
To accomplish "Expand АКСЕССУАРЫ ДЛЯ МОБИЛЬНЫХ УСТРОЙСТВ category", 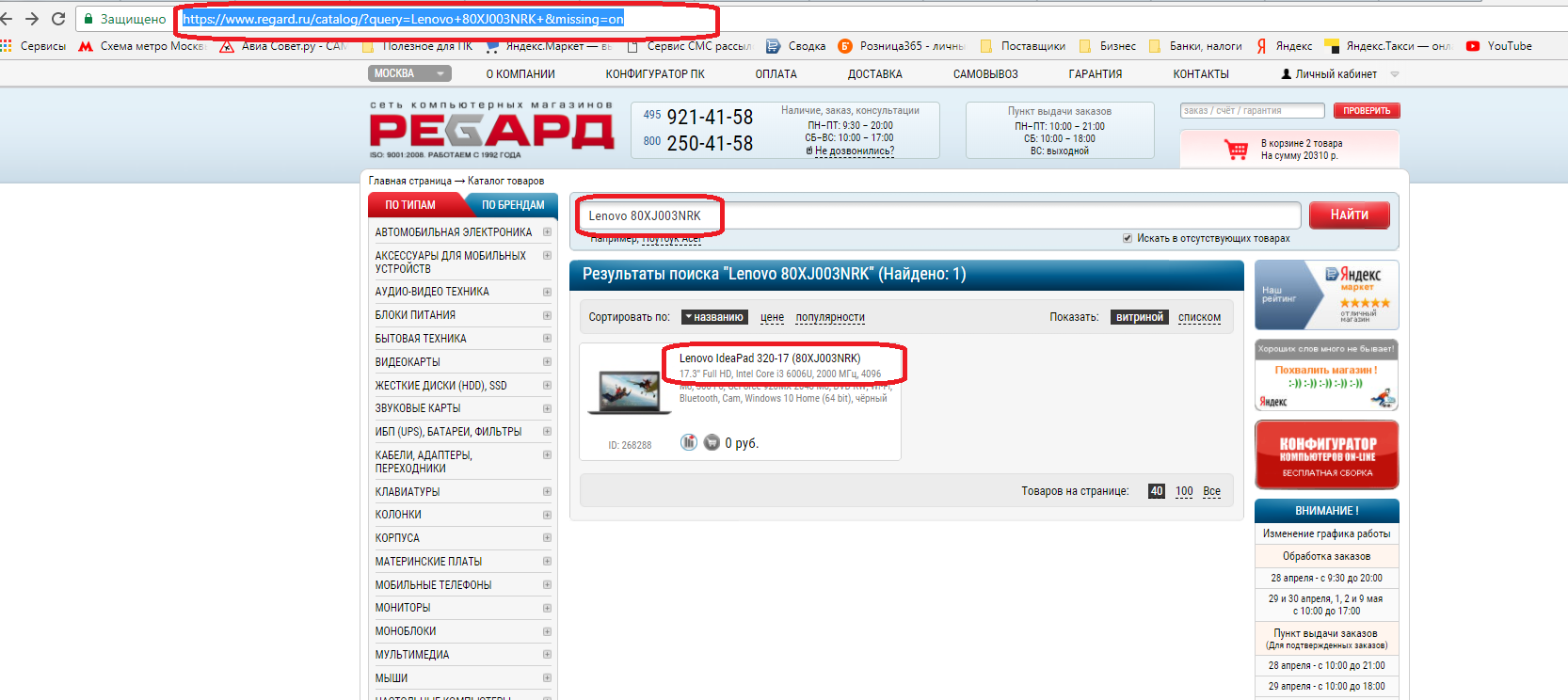I will click(x=547, y=255).
